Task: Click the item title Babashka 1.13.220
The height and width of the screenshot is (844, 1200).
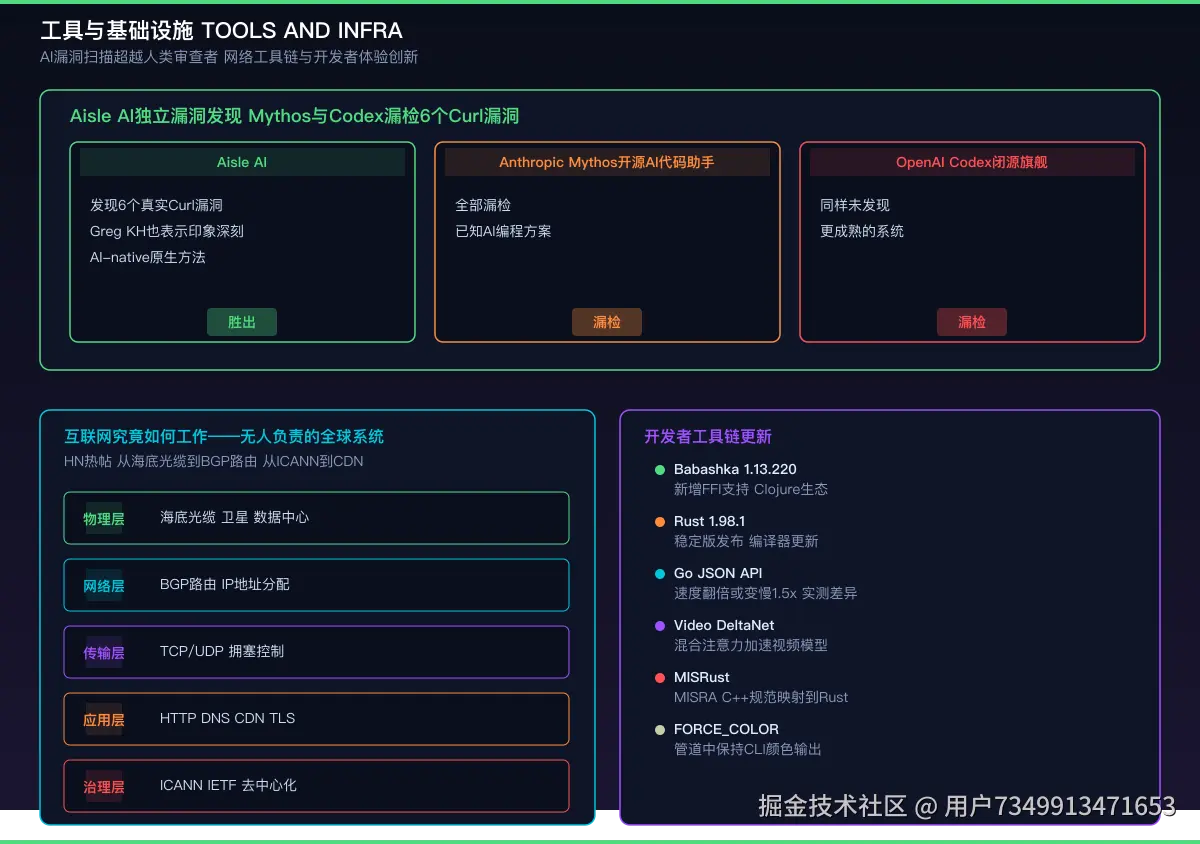Action: pos(735,469)
